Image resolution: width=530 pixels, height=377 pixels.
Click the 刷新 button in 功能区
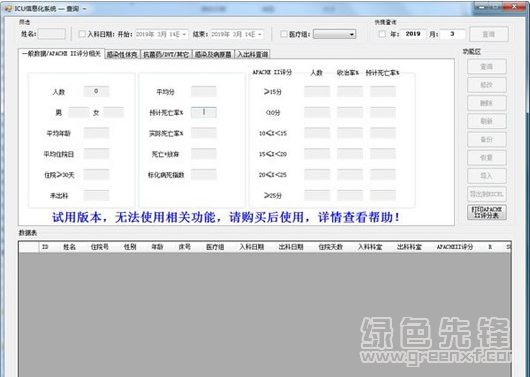[x=487, y=121]
